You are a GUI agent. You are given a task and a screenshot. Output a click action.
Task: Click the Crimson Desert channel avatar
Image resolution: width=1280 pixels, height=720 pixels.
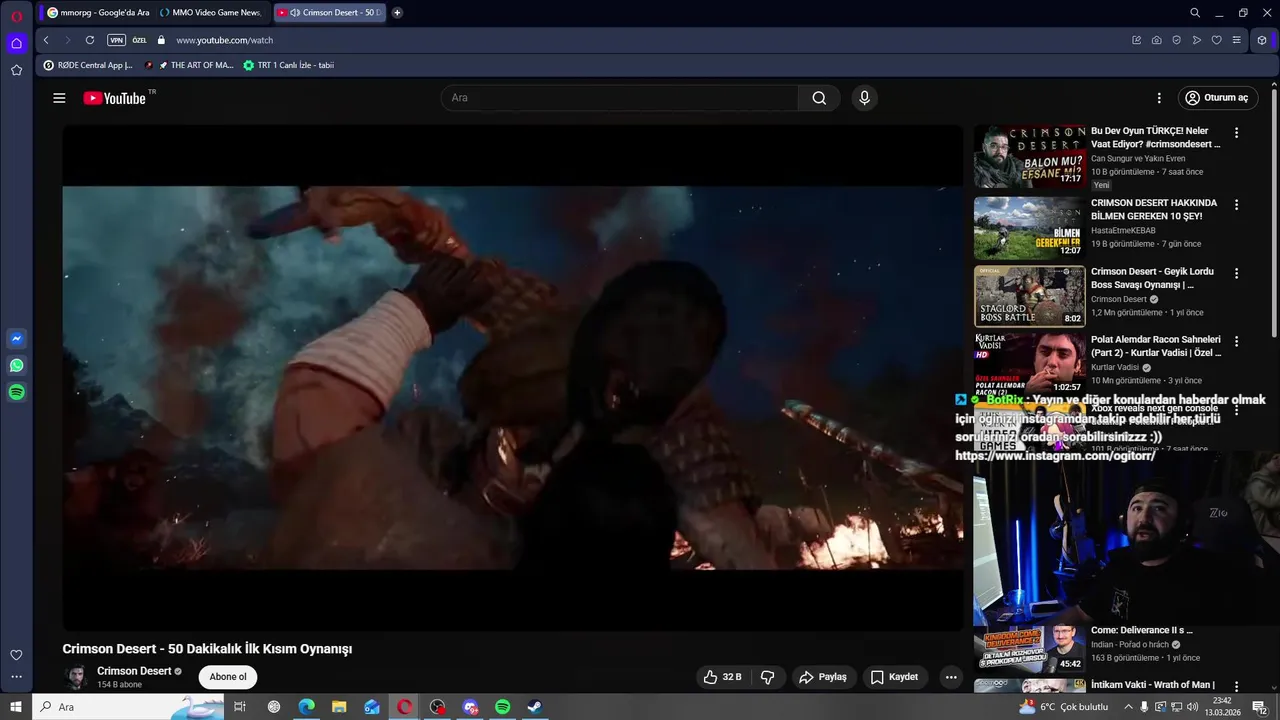coord(76,677)
